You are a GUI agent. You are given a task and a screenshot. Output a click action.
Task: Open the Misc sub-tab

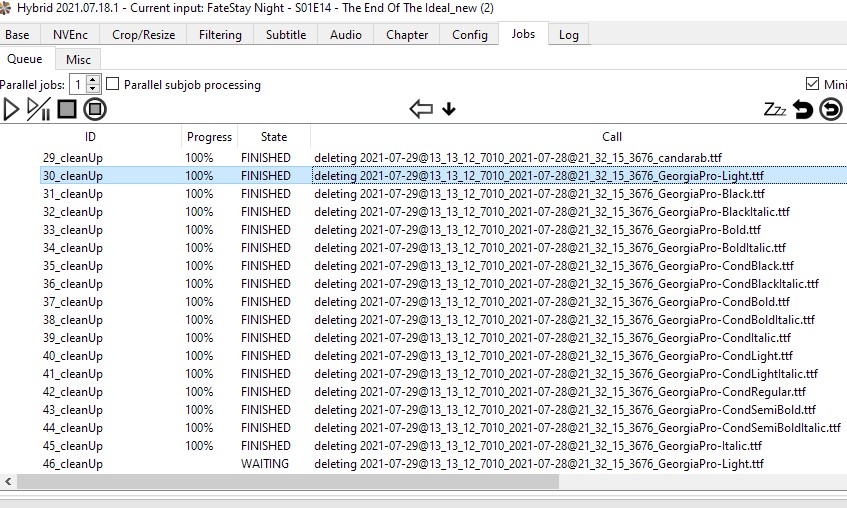[x=78, y=60]
